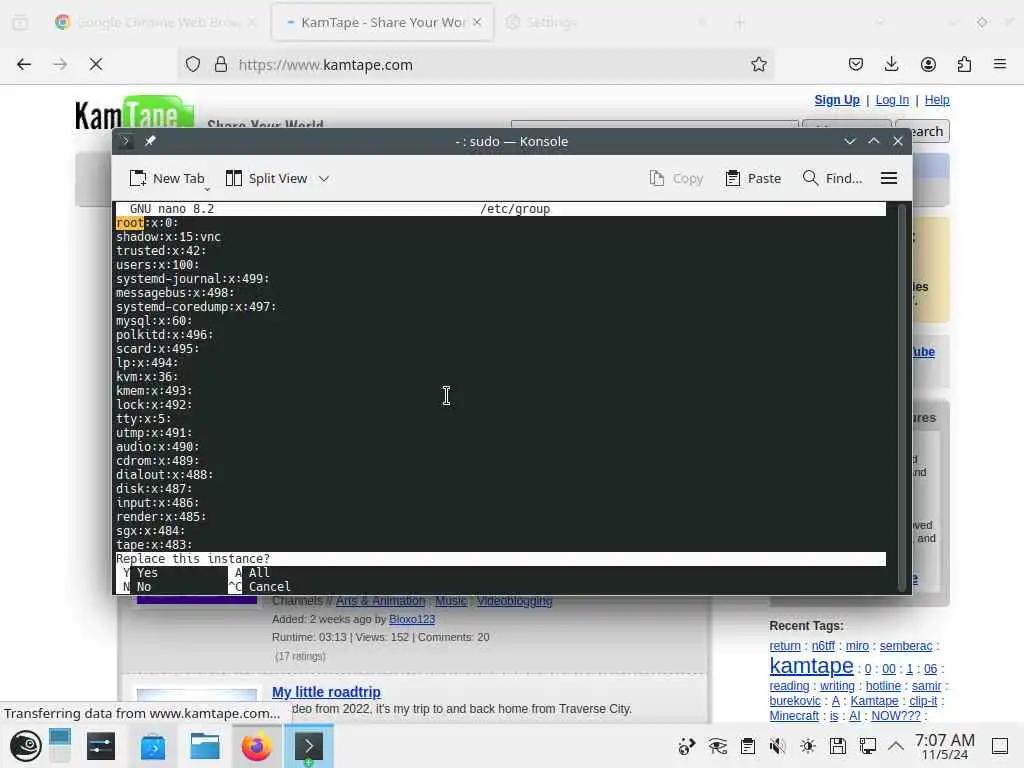1024x768 pixels.
Task: Open Firefox extensions icon
Action: (x=964, y=64)
